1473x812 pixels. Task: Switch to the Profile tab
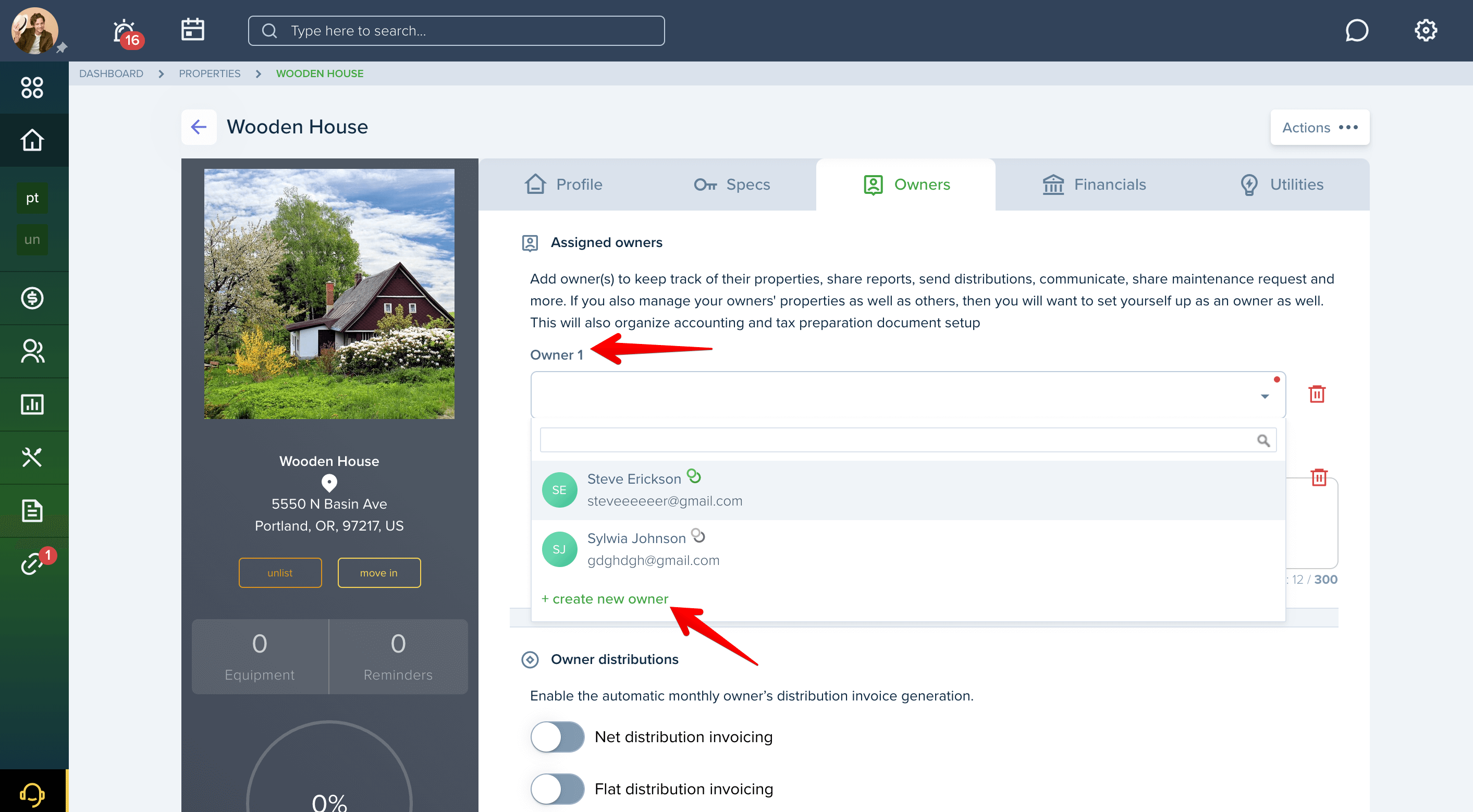pos(563,184)
